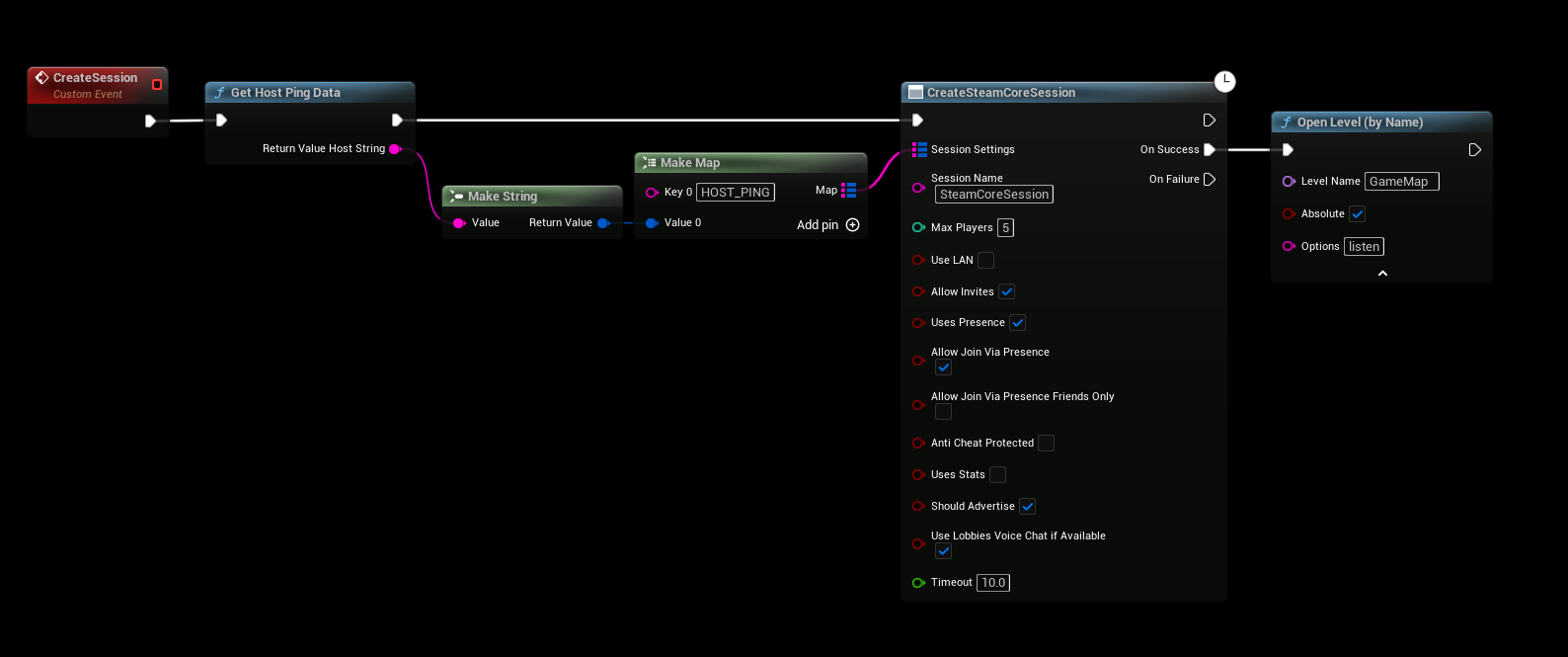Uncheck Use Lobbies Voice Chat if Available

(x=943, y=551)
